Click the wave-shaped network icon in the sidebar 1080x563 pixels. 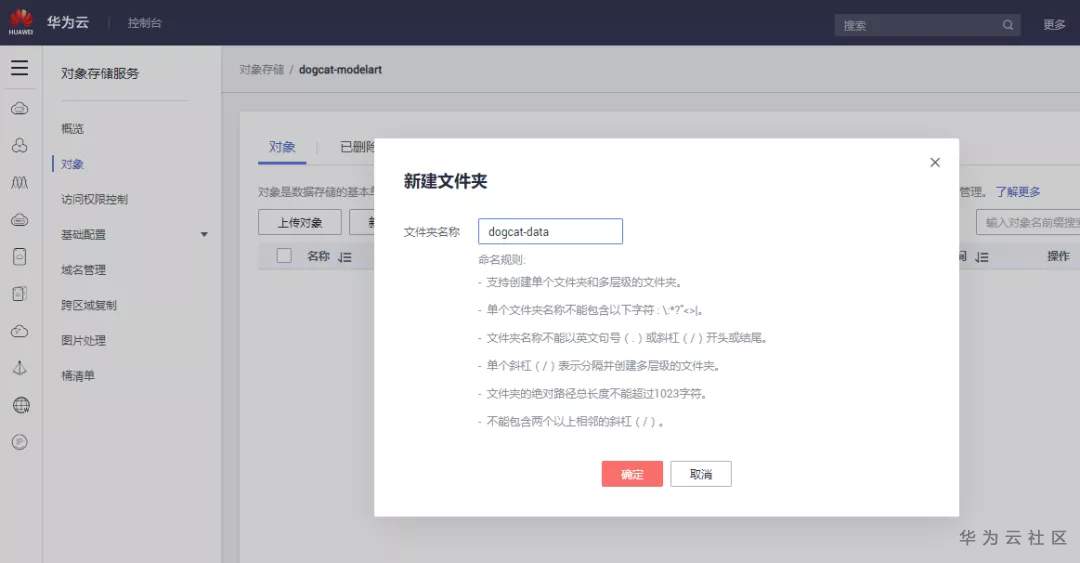(x=20, y=183)
